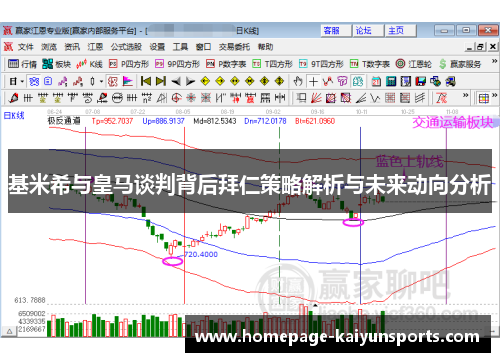Select the hand pan tool
Image resolution: width=500 pixels, height=362 pixels.
(298, 81)
